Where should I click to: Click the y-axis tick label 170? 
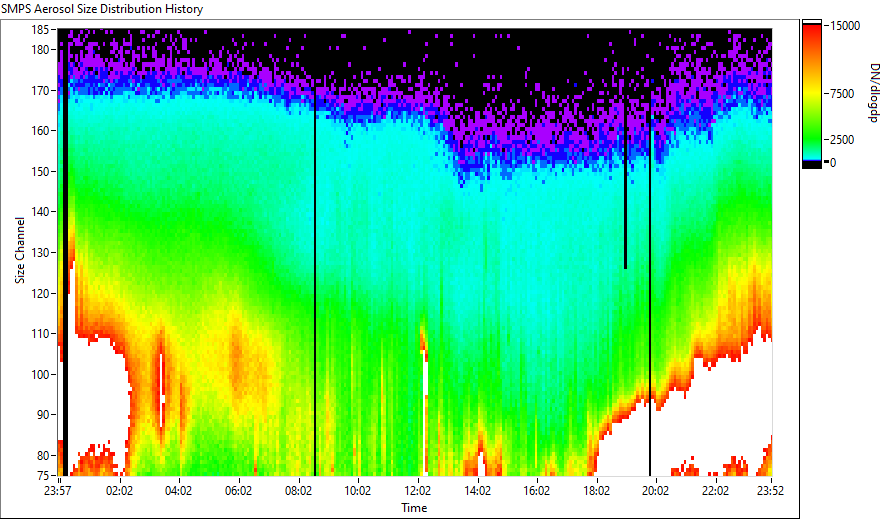(x=40, y=90)
